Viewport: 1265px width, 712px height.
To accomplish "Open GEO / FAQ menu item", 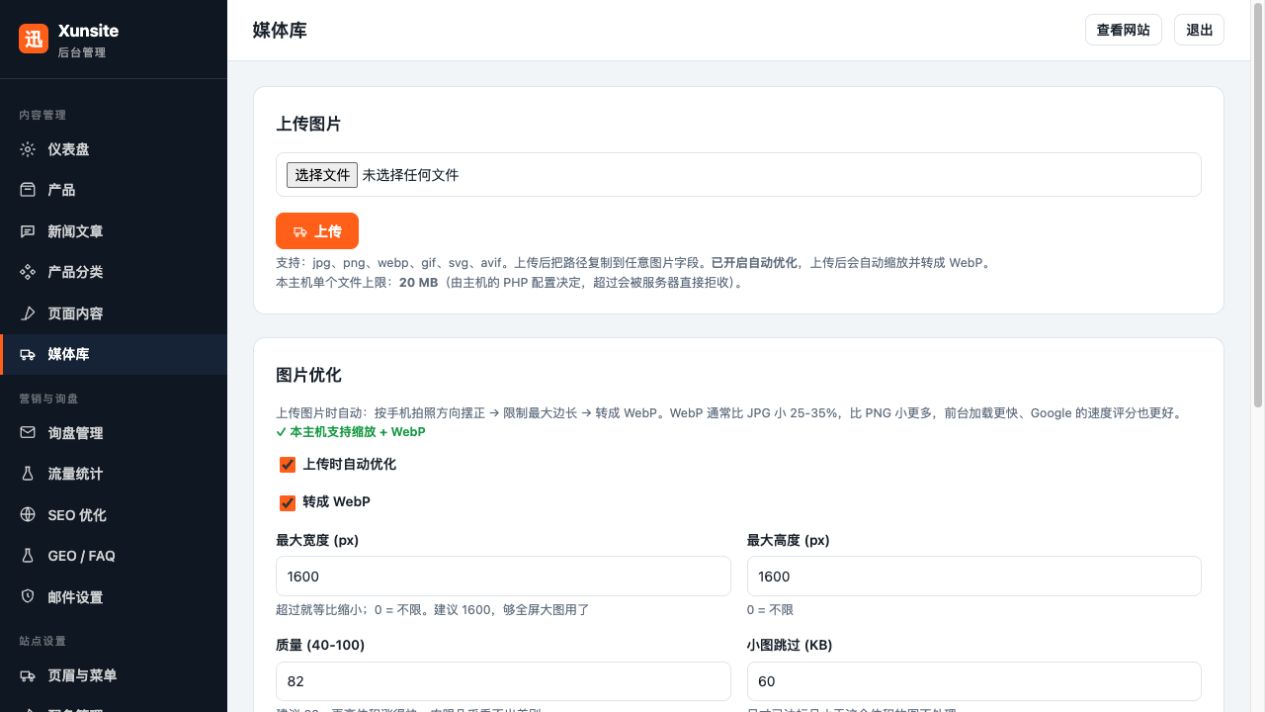I will [x=113, y=556].
